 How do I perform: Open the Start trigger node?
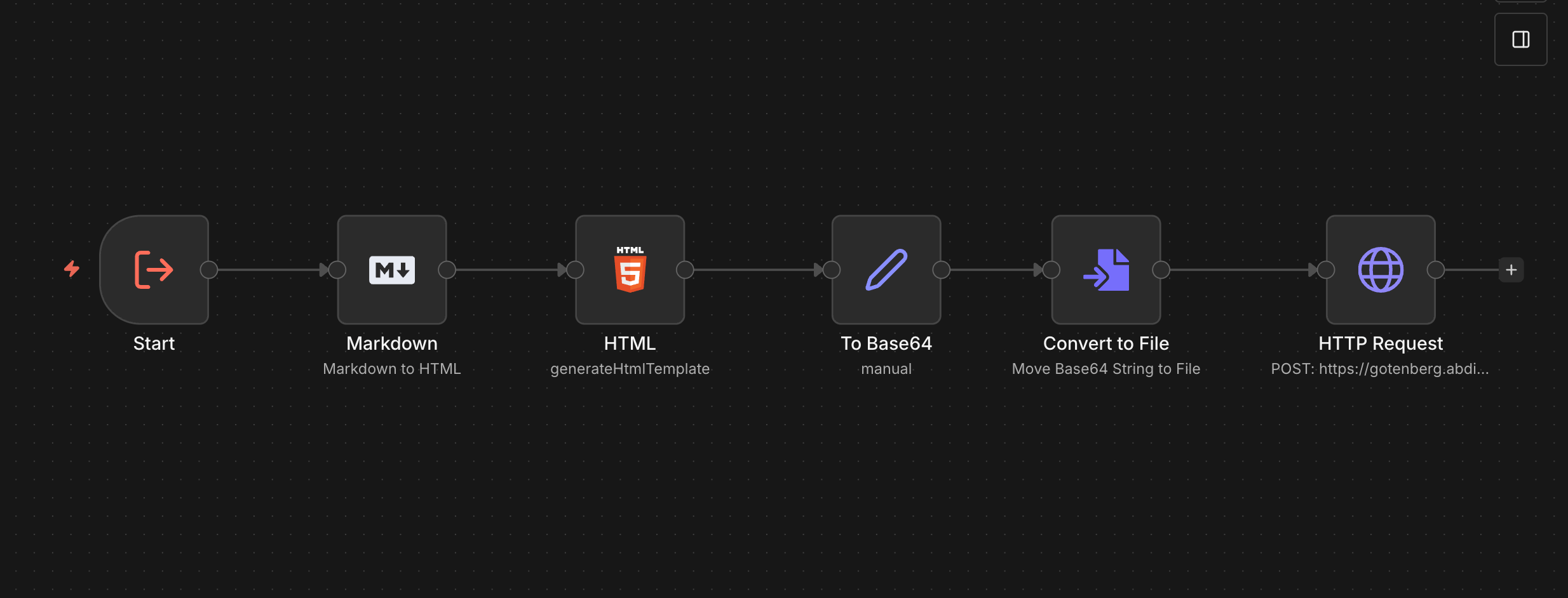coord(153,269)
